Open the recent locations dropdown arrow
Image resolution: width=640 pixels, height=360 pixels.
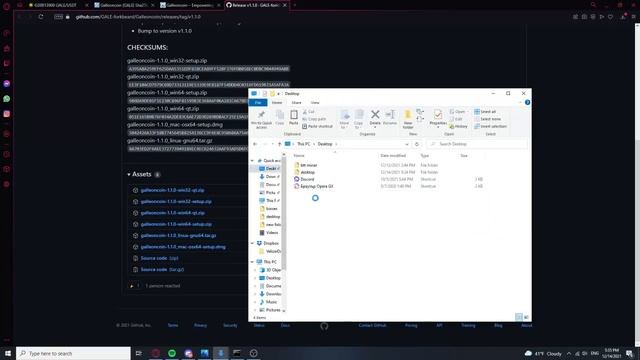point(272,144)
